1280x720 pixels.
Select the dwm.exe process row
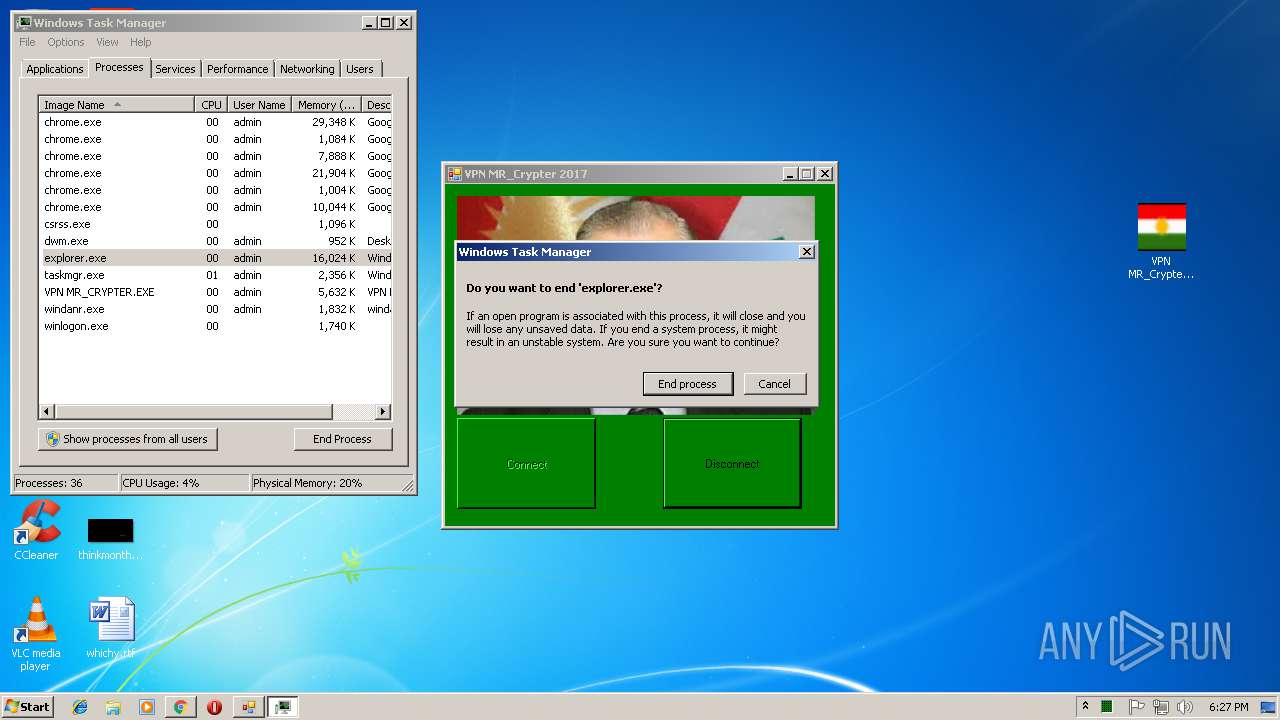tap(215, 241)
